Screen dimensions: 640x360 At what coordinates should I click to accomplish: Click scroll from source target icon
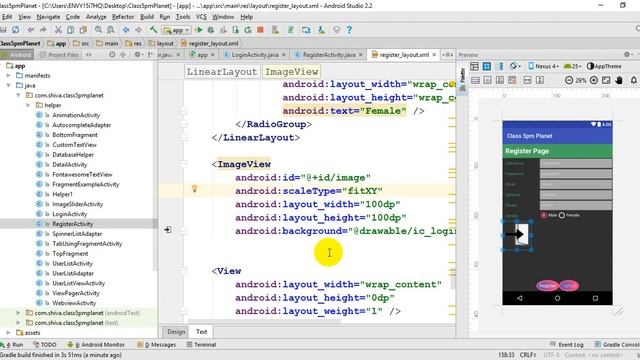tap(112, 54)
